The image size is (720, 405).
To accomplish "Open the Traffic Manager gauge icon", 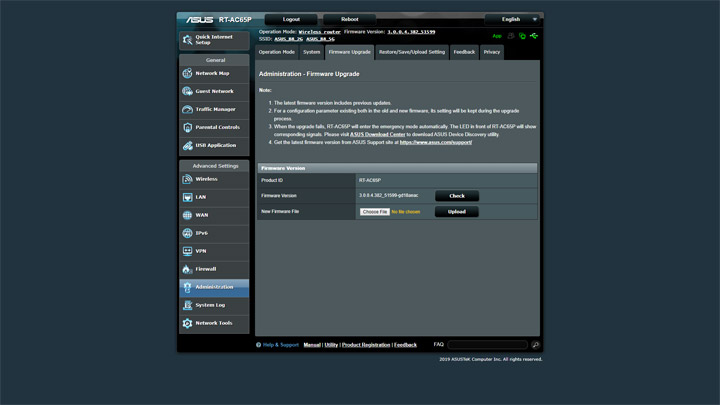I will 187,109.
